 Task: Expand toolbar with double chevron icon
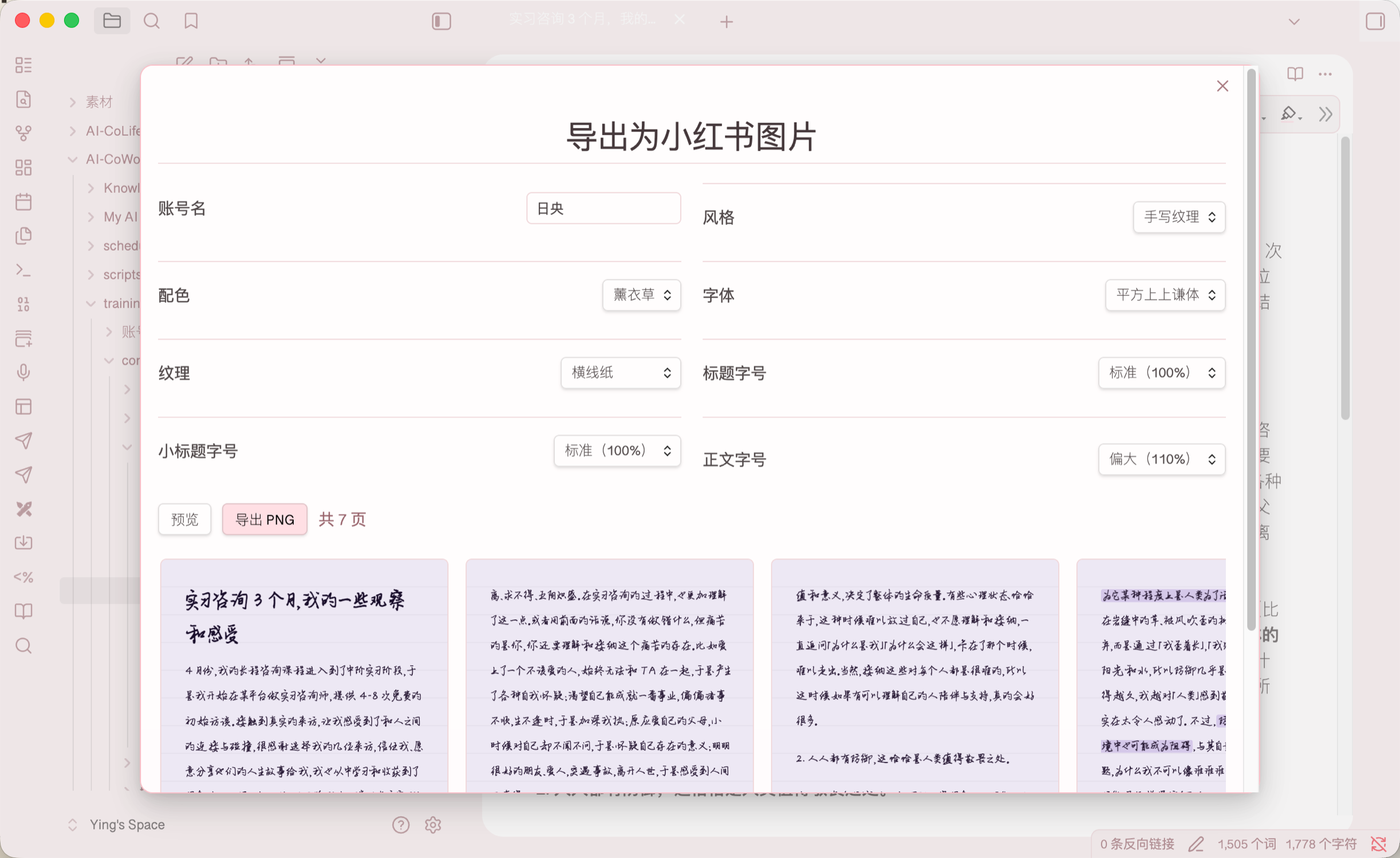coord(1325,114)
